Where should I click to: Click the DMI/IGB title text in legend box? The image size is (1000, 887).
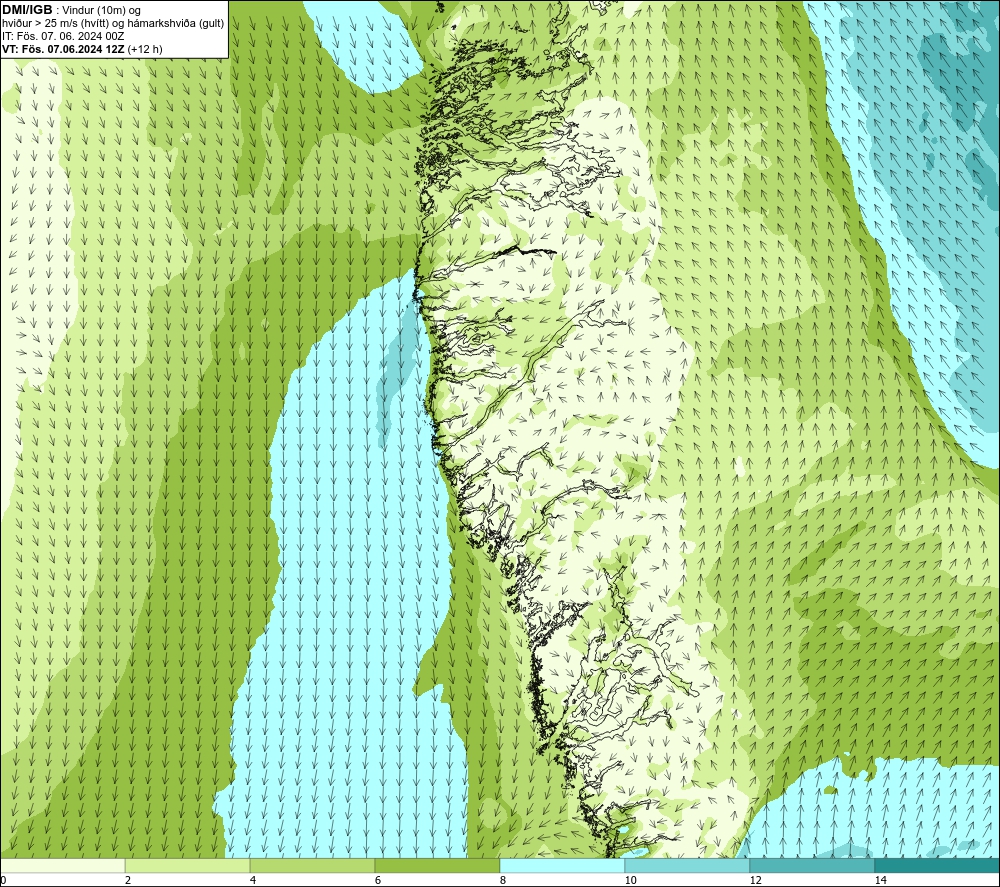(x=27, y=10)
